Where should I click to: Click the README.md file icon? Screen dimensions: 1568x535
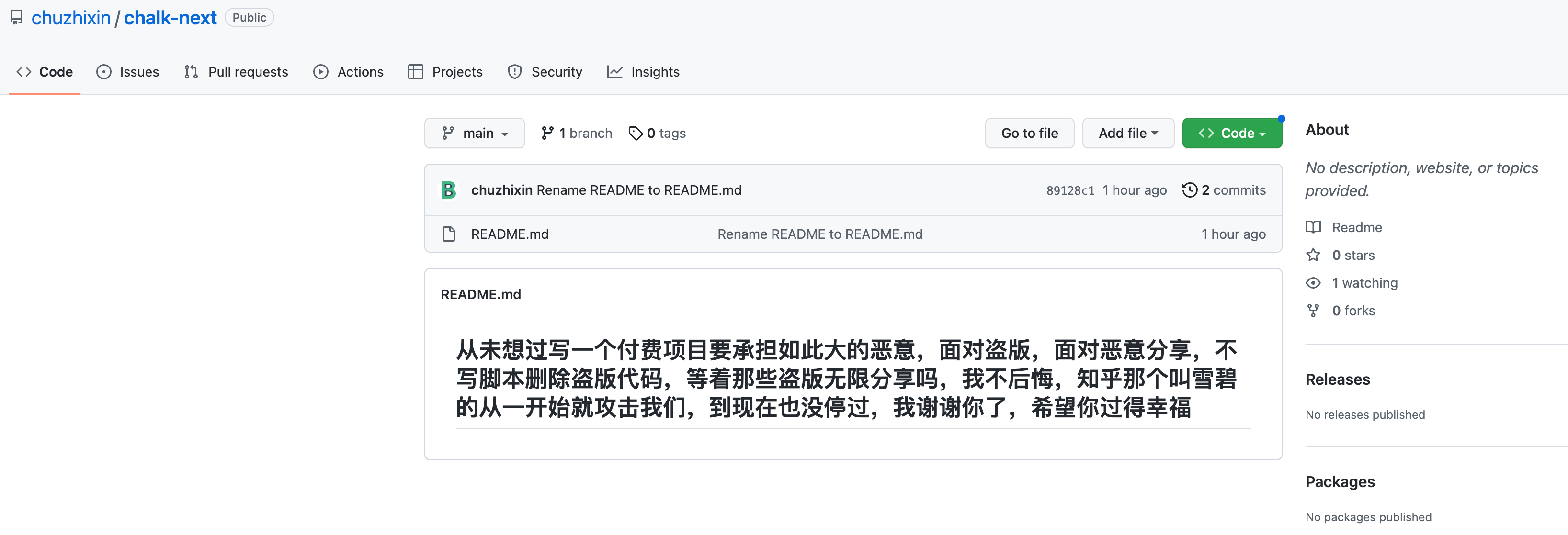(x=449, y=234)
